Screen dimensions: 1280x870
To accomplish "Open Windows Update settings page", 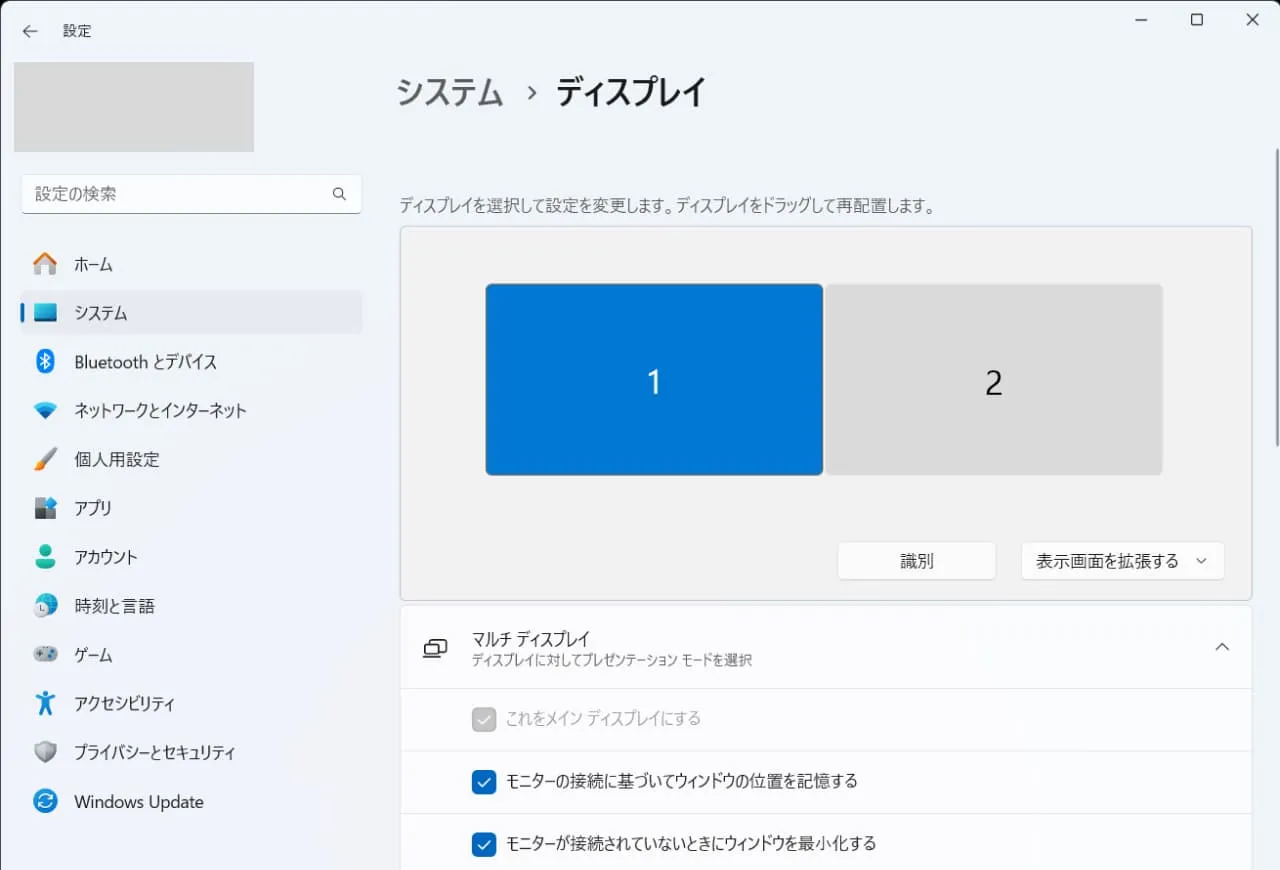I will [191, 801].
